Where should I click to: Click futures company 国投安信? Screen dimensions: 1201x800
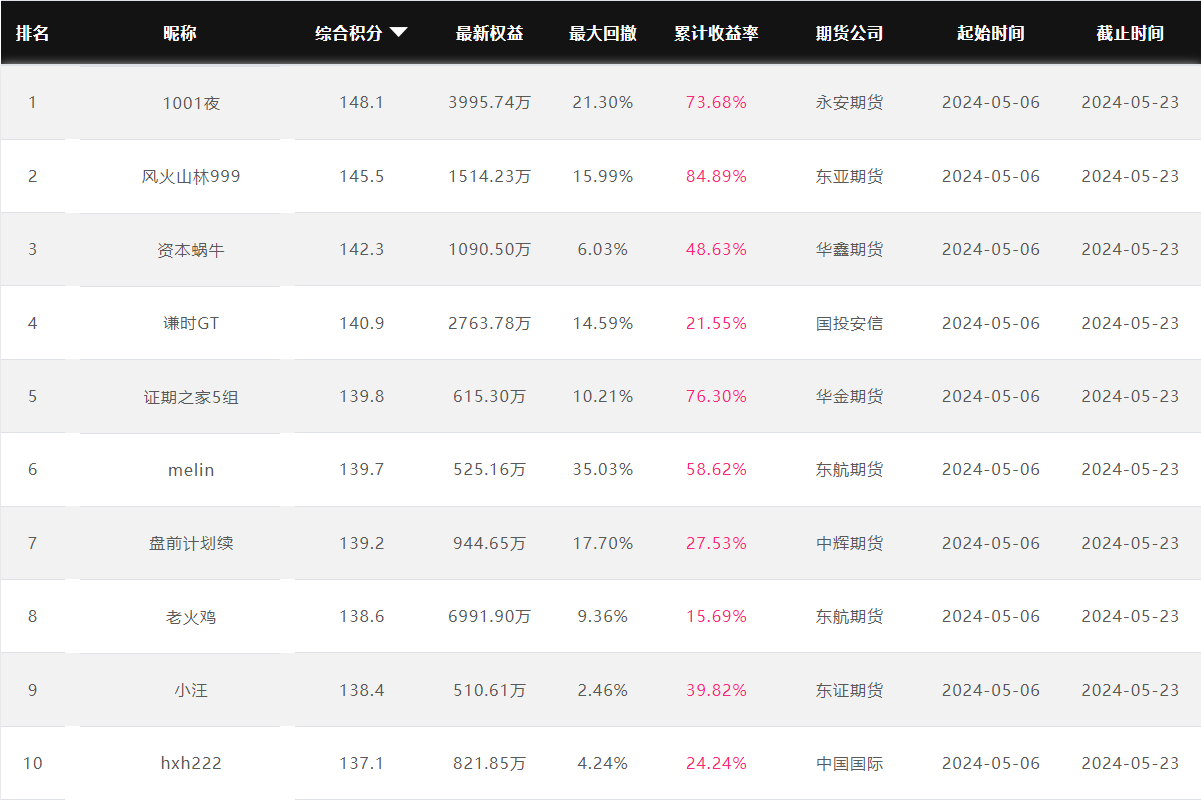[849, 323]
